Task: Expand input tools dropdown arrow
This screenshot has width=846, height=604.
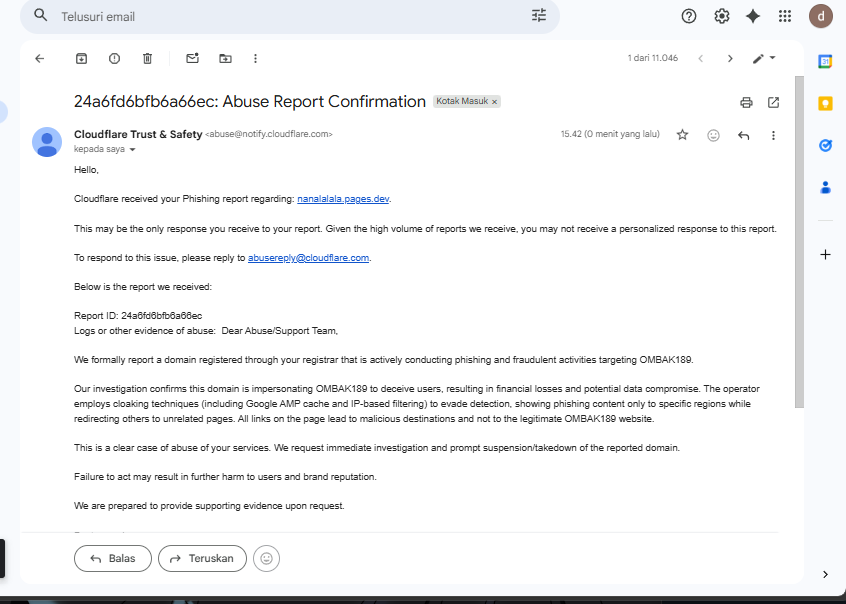Action: 773,58
